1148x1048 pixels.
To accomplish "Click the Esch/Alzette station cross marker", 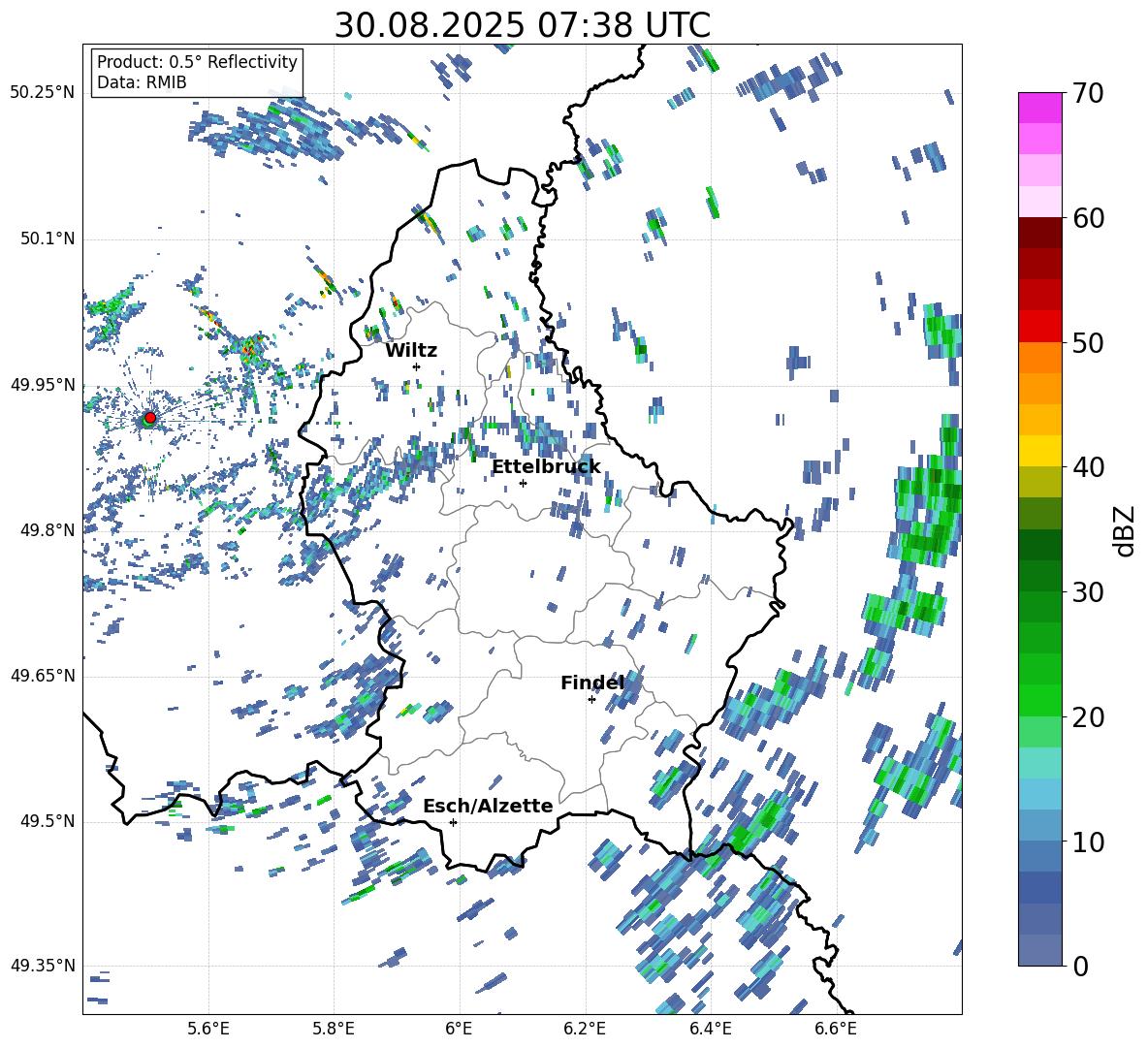I will coord(453,822).
